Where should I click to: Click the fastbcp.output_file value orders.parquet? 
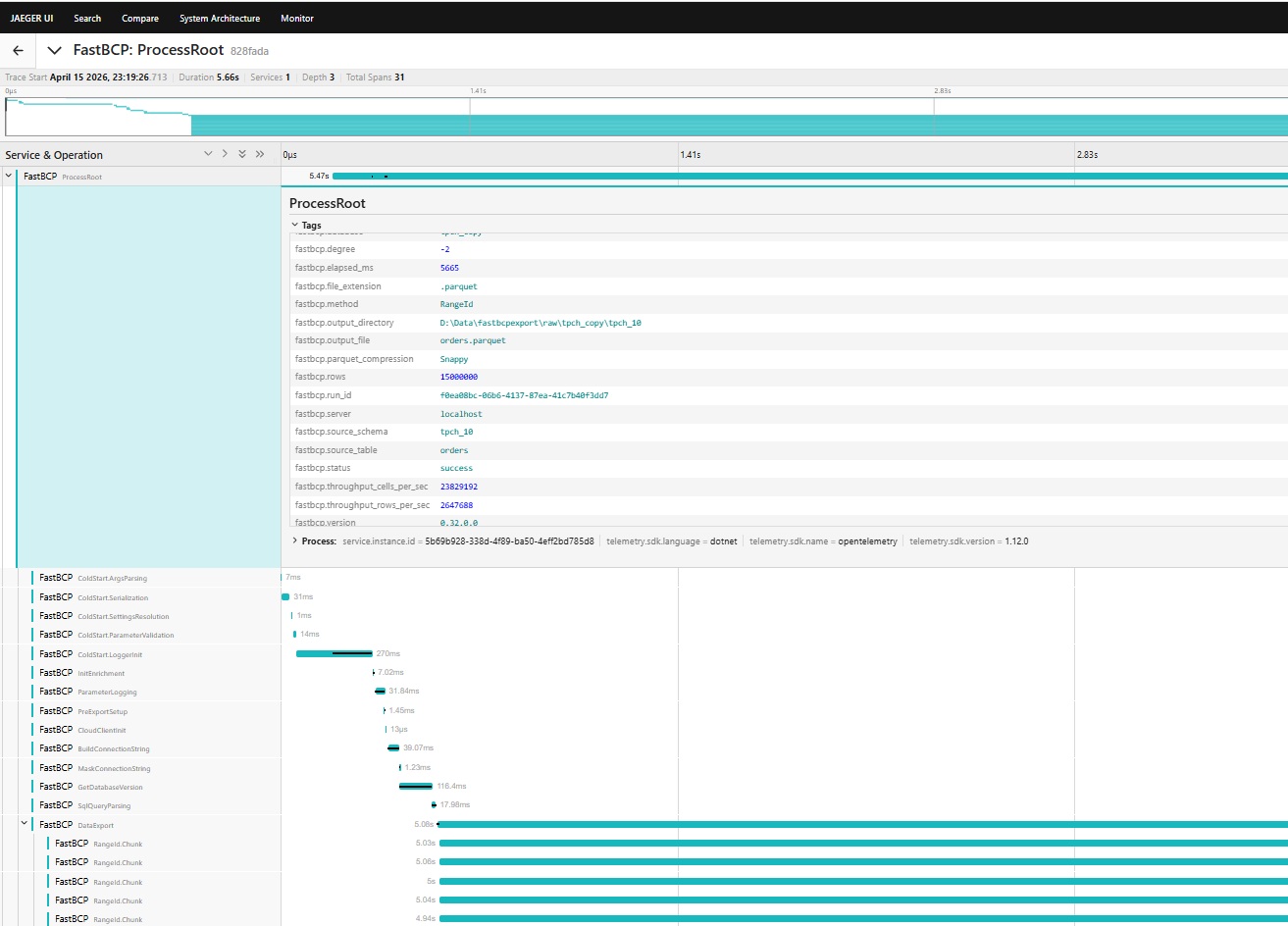point(473,340)
